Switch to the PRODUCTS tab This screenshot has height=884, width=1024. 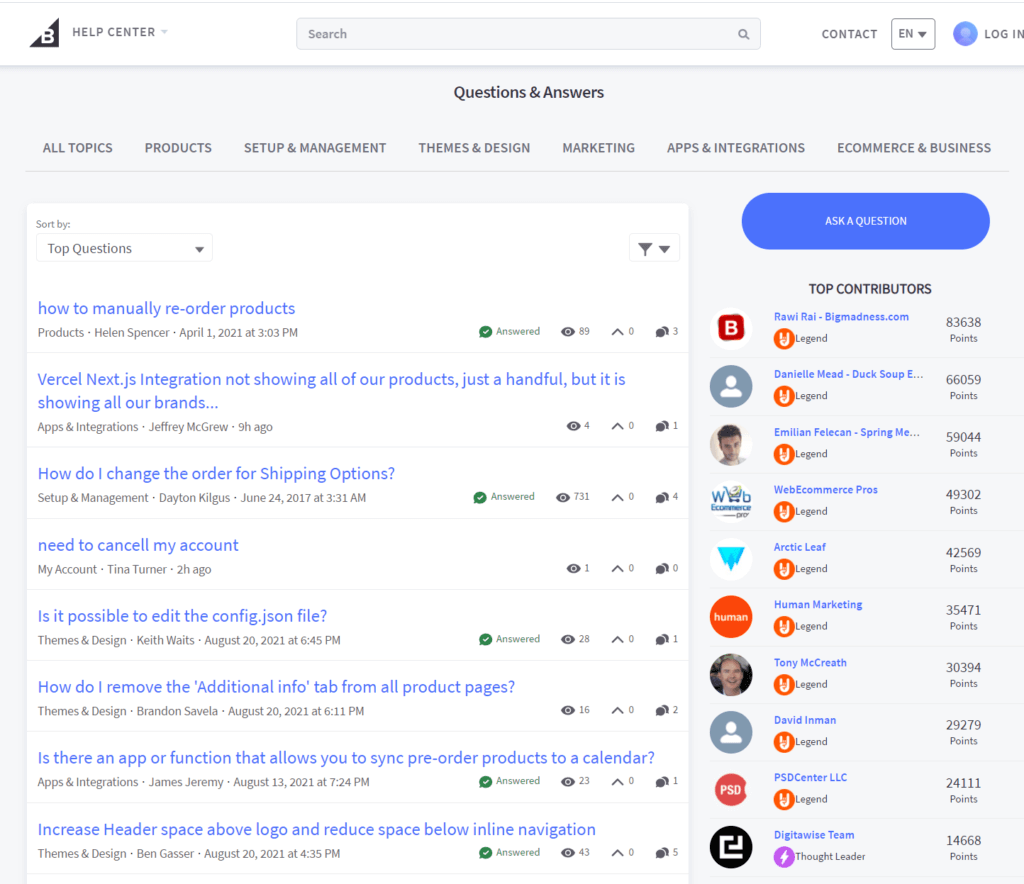coord(178,148)
